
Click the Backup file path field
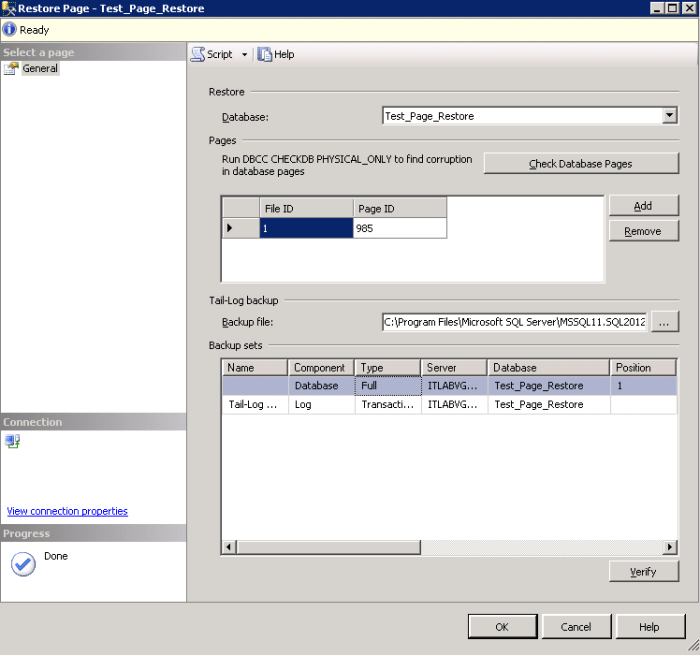[514, 322]
